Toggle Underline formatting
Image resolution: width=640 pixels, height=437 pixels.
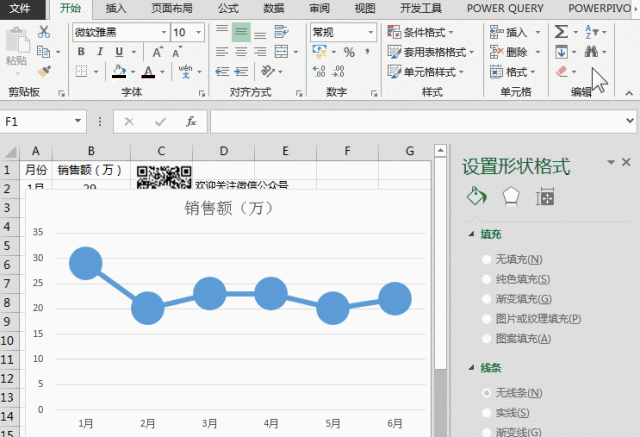point(119,52)
